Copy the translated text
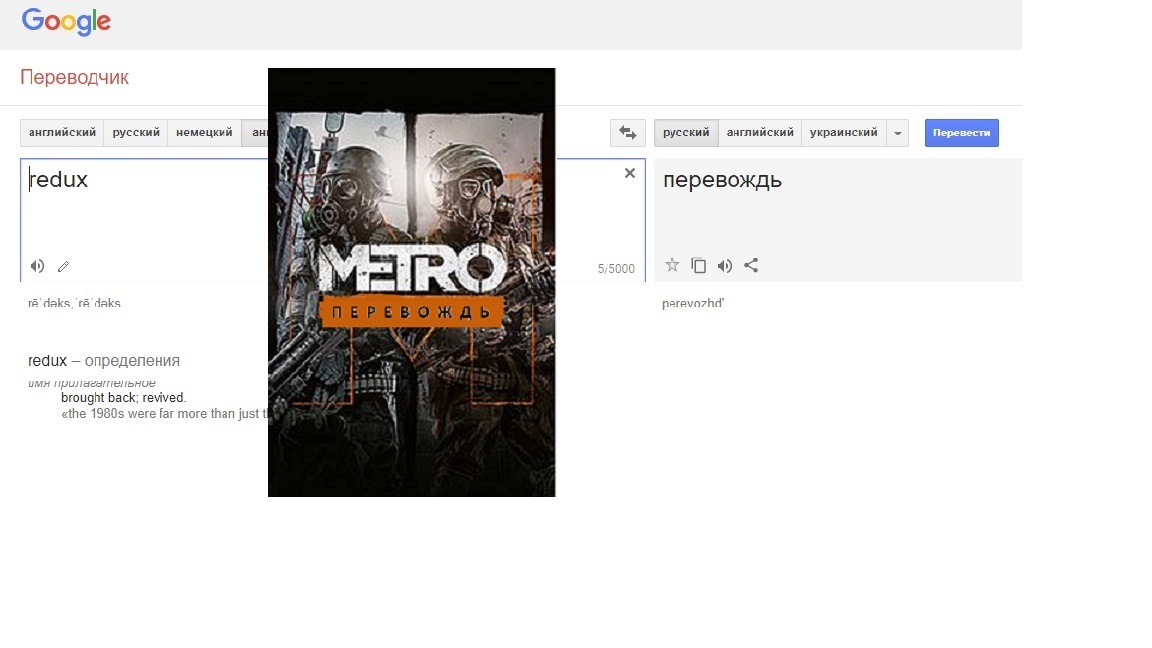Image resolution: width=1152 pixels, height=648 pixels. 699,265
